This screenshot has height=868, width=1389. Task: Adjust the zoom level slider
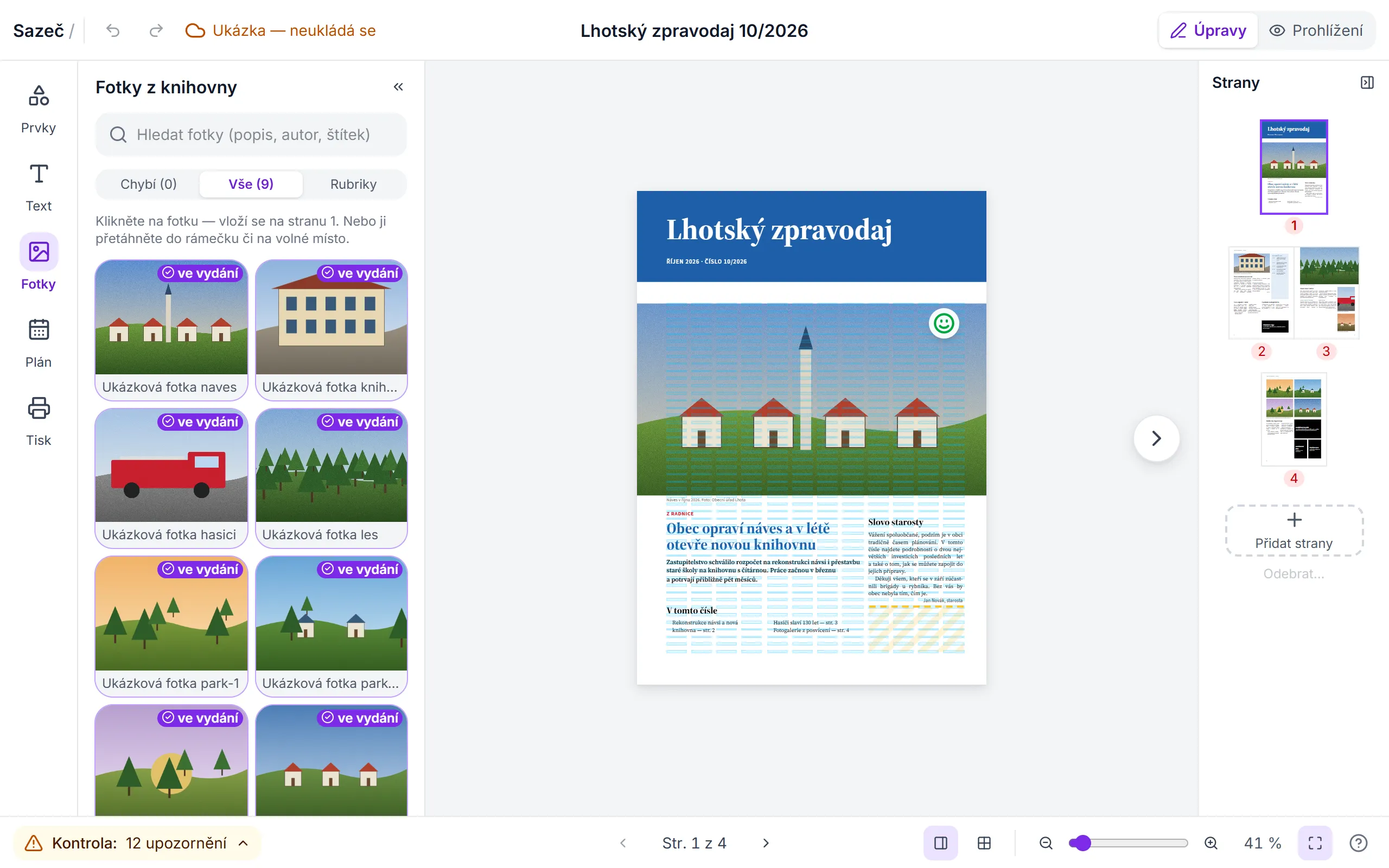[x=1129, y=843]
